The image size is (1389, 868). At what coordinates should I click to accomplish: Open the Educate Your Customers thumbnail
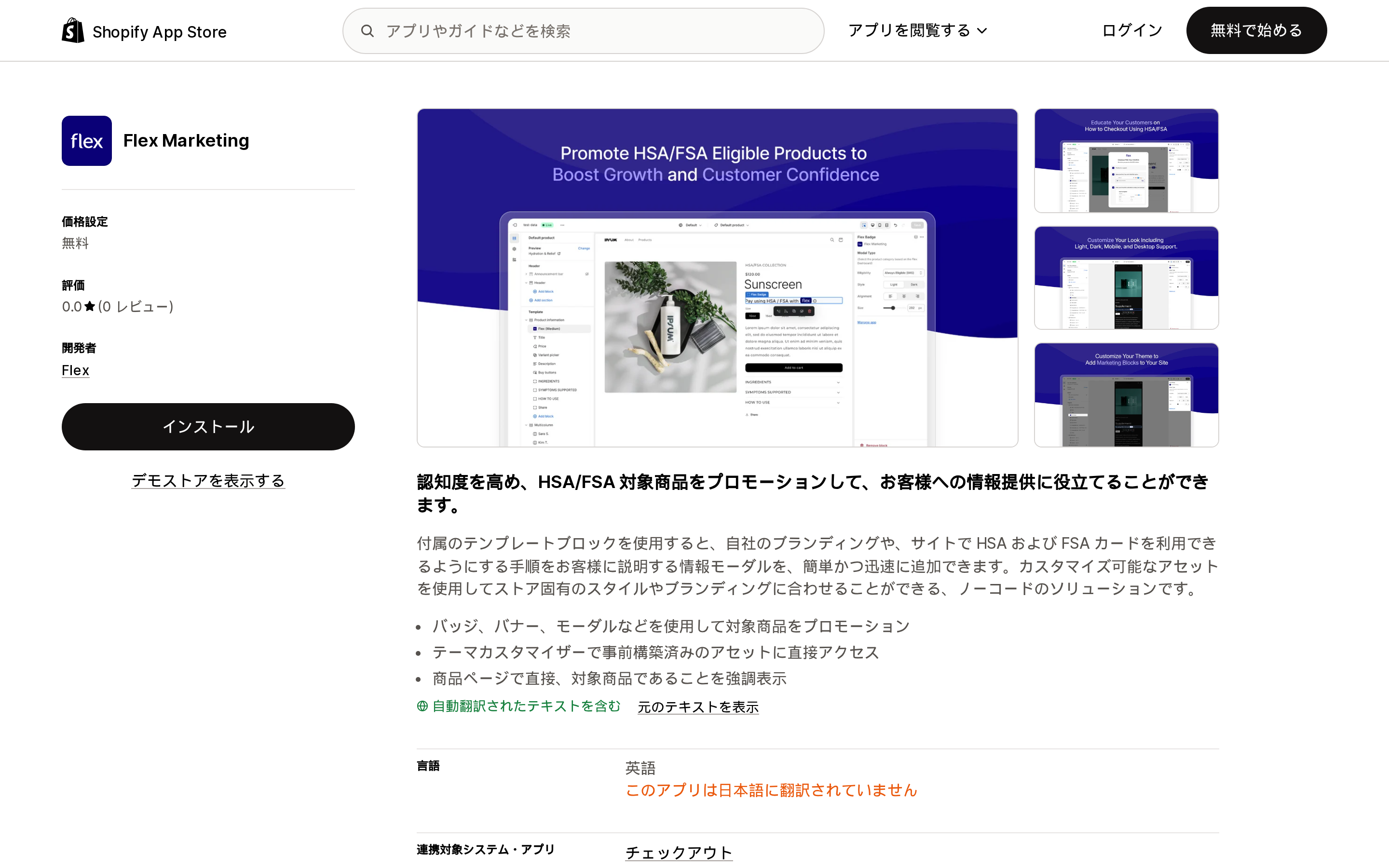click(x=1126, y=161)
